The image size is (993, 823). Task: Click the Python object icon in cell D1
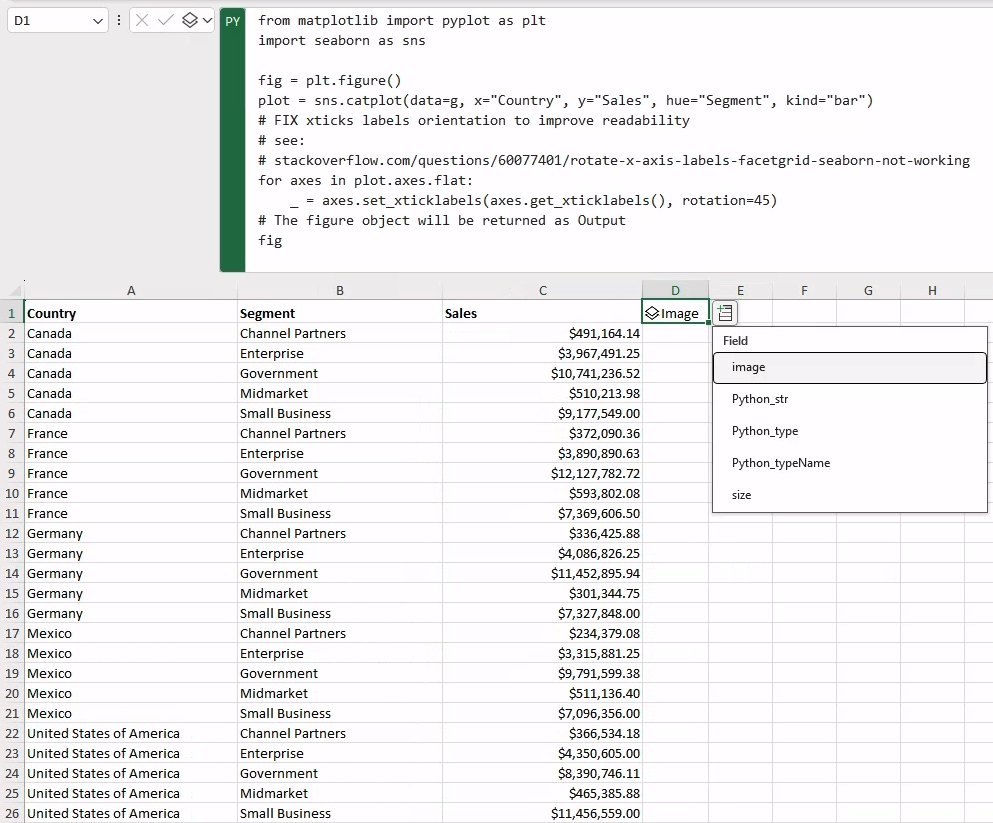(x=652, y=313)
